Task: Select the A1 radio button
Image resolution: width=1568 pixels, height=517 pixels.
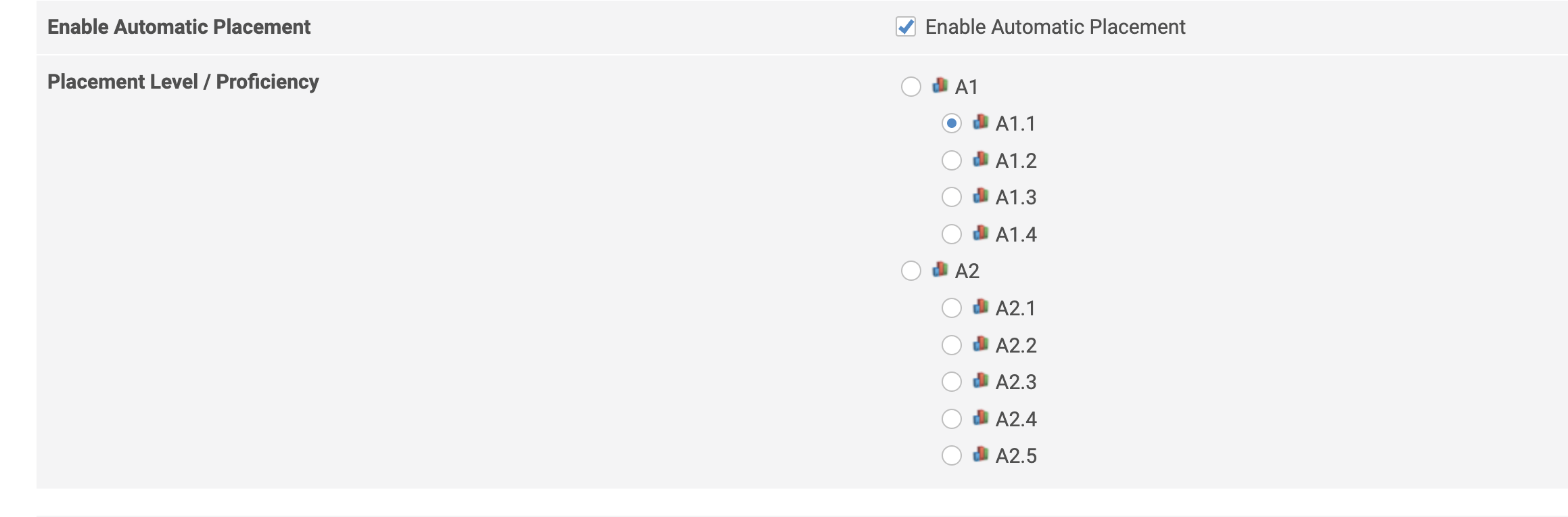Action: [x=911, y=87]
